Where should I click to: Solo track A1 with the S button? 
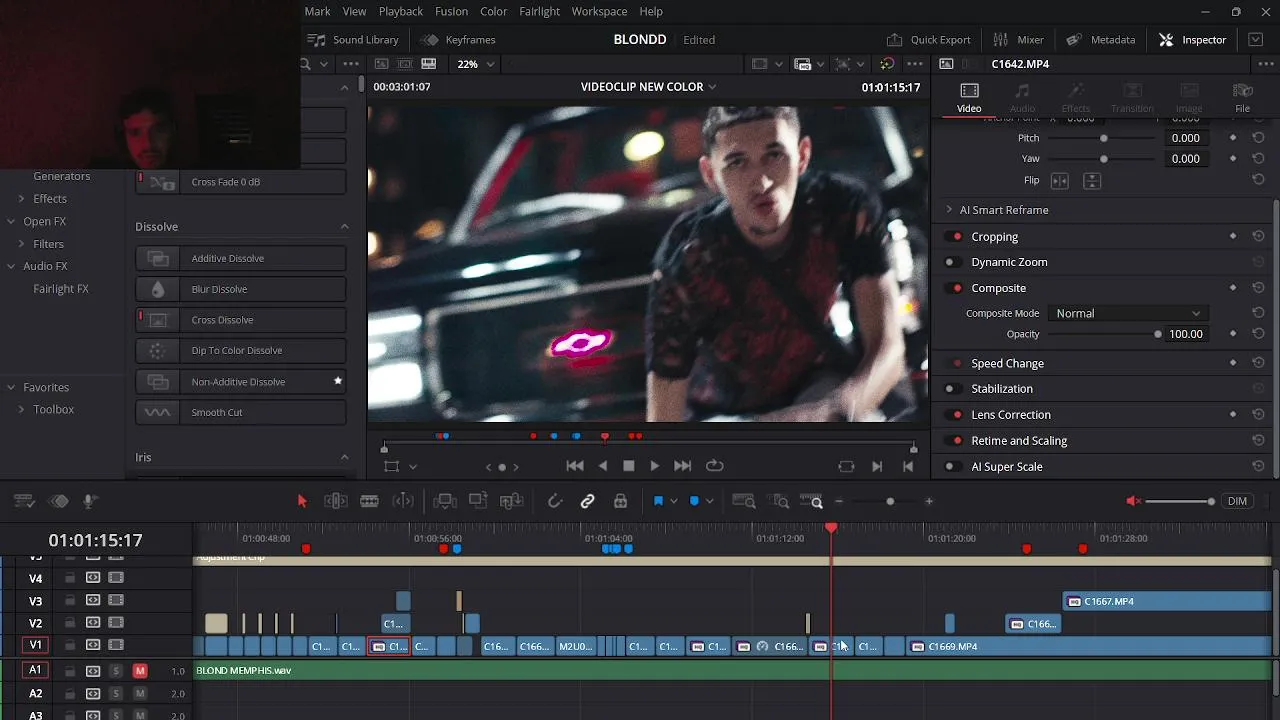[116, 671]
